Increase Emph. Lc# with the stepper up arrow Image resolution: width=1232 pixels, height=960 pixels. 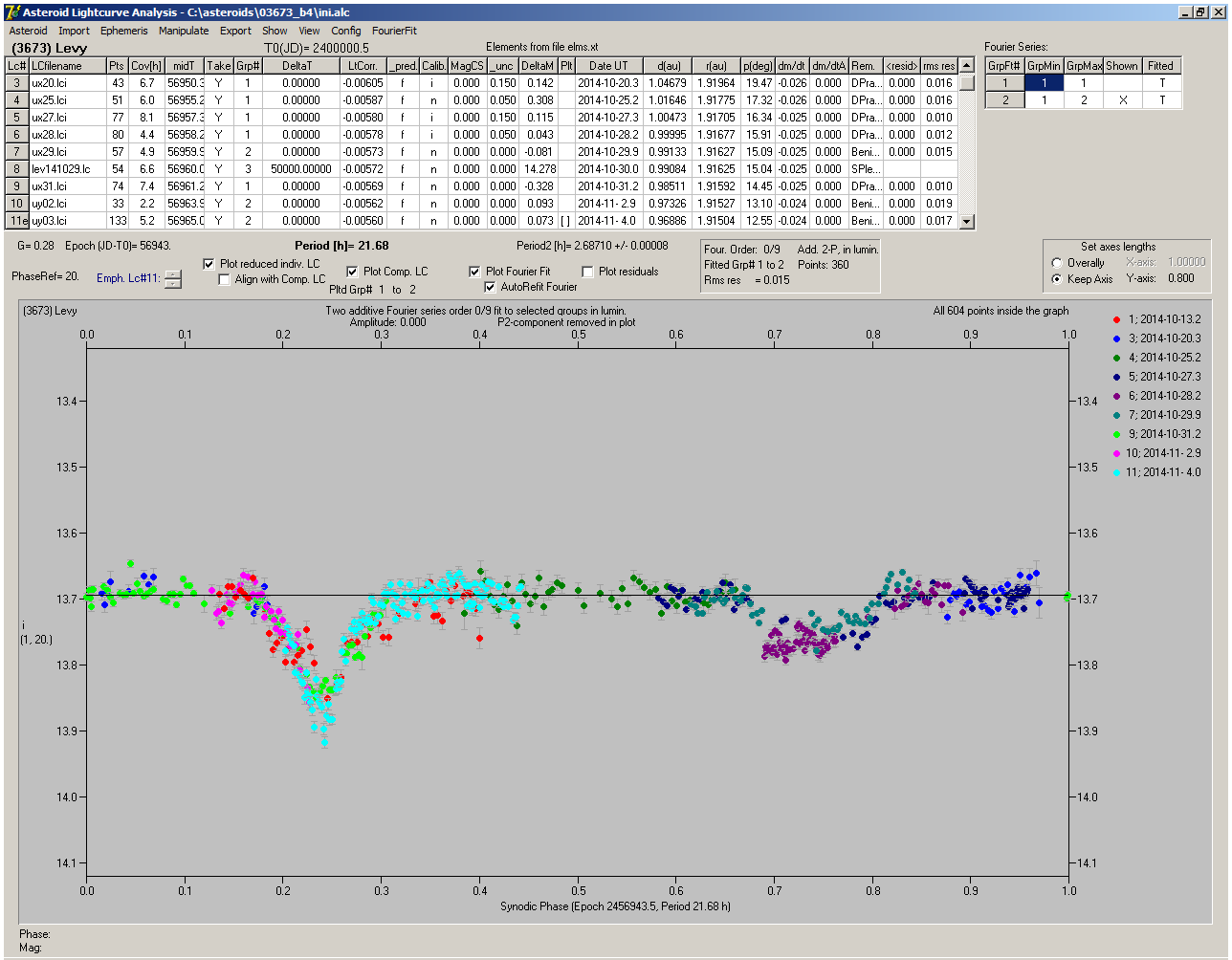pyautogui.click(x=172, y=275)
